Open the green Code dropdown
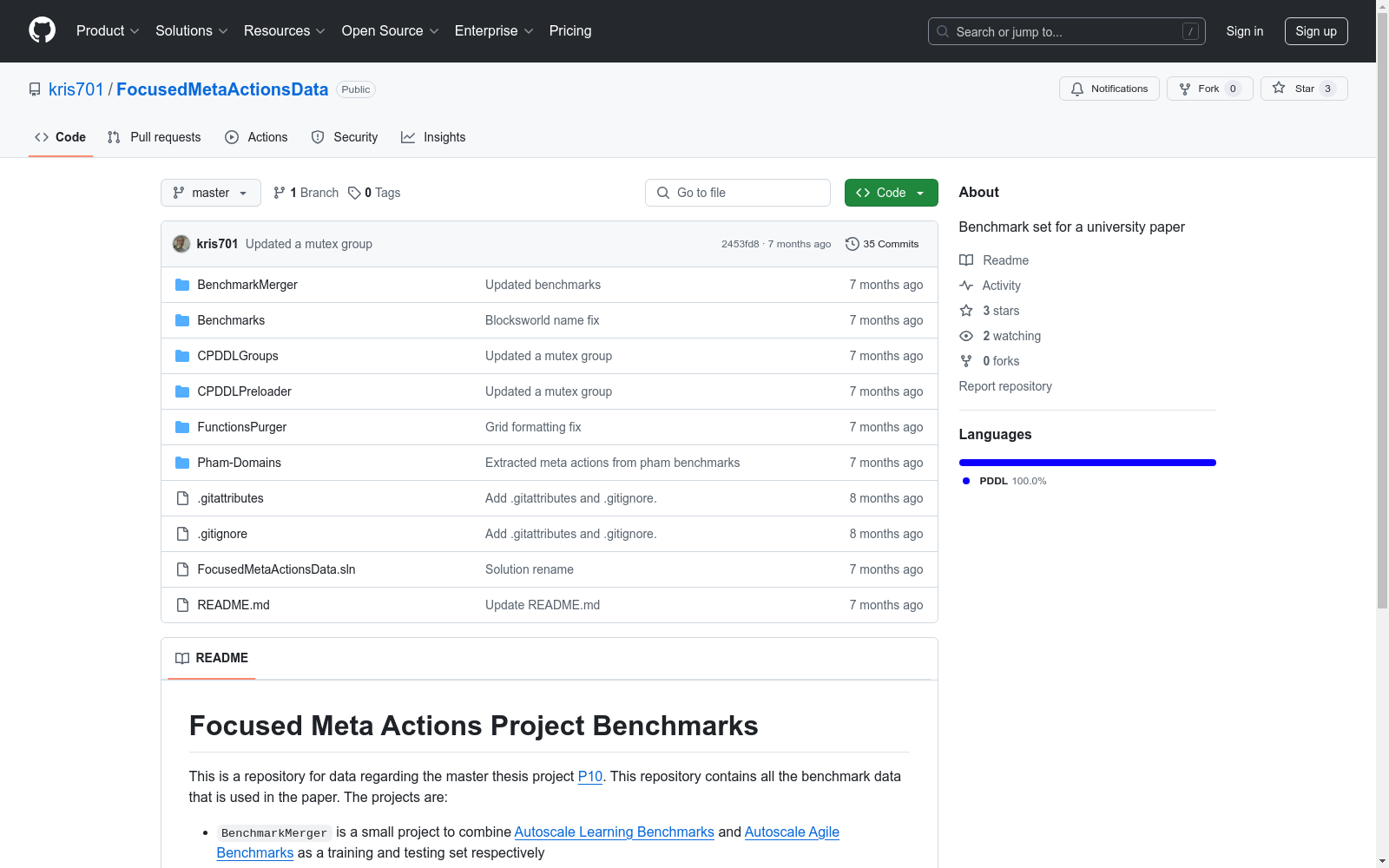 click(891, 193)
